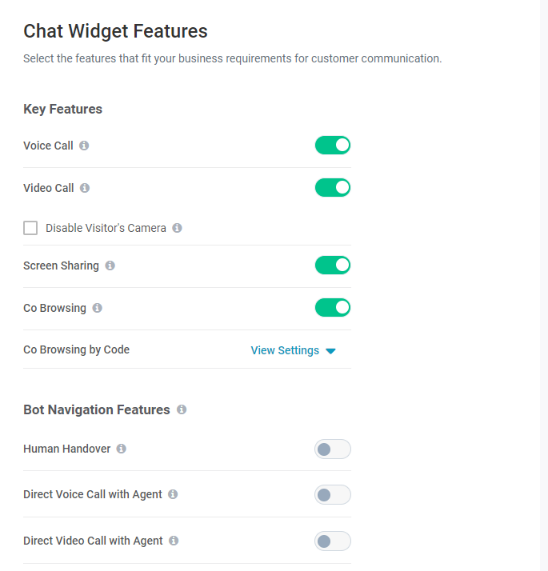This screenshot has width=548, height=571.
Task: Show info beside Bot Navigation Features heading
Action: 182,410
